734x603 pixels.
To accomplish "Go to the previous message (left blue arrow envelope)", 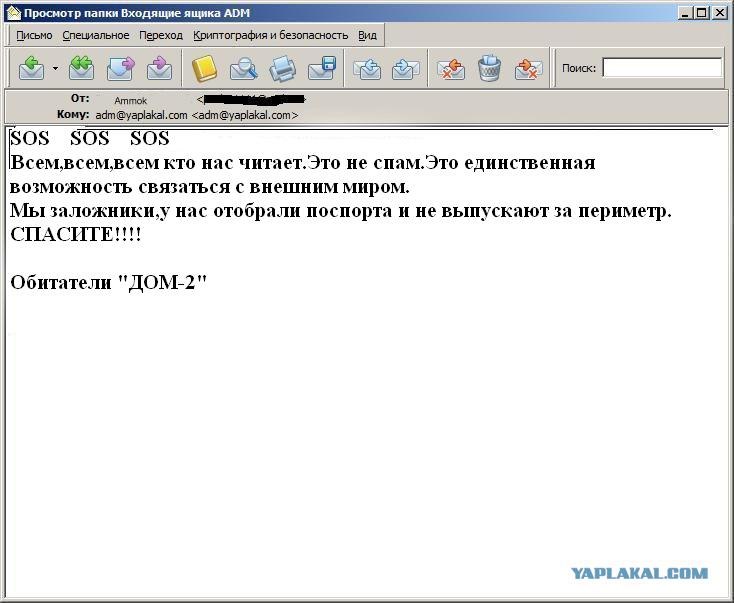I will [367, 69].
